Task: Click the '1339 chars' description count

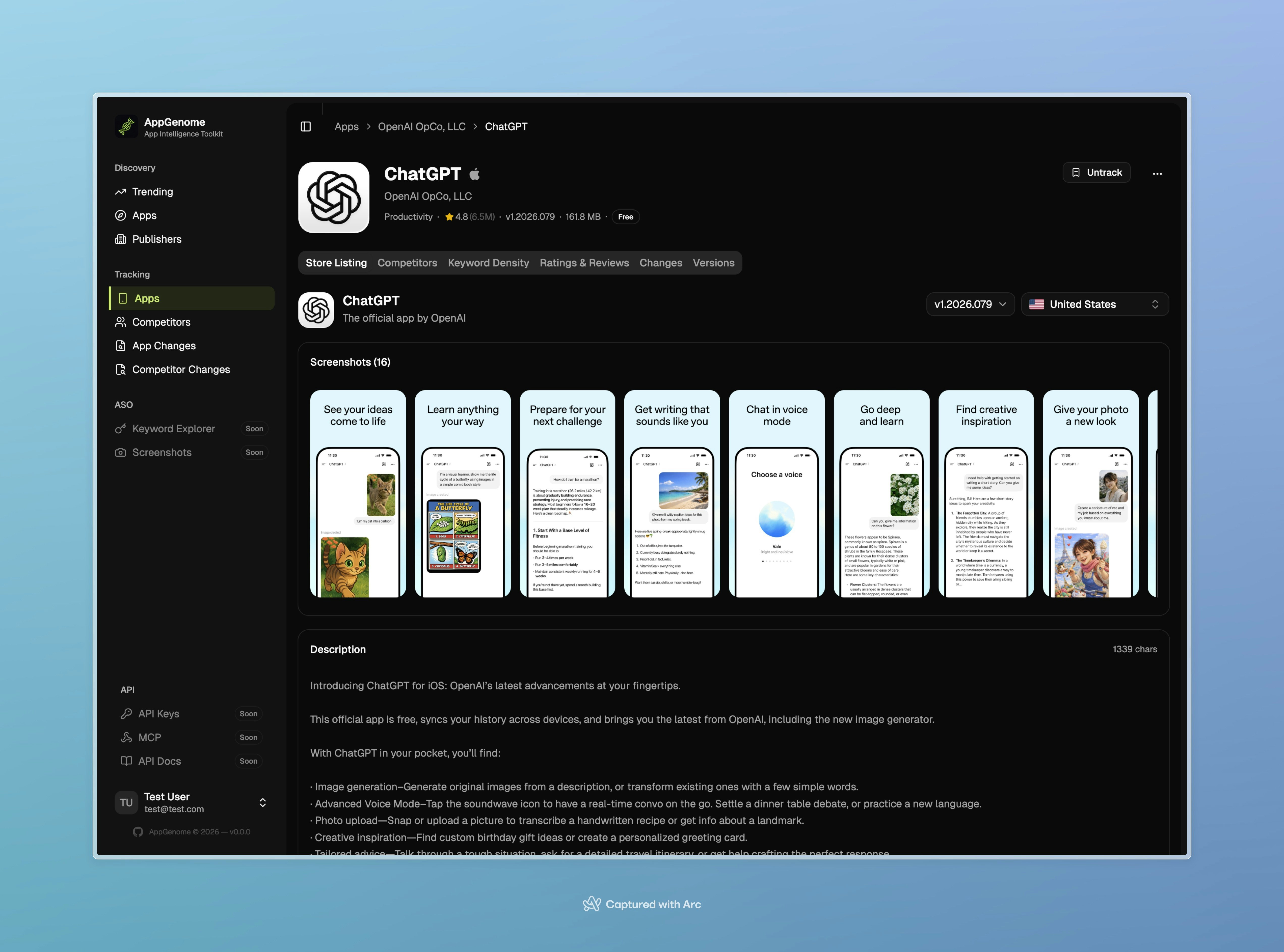Action: (1135, 650)
